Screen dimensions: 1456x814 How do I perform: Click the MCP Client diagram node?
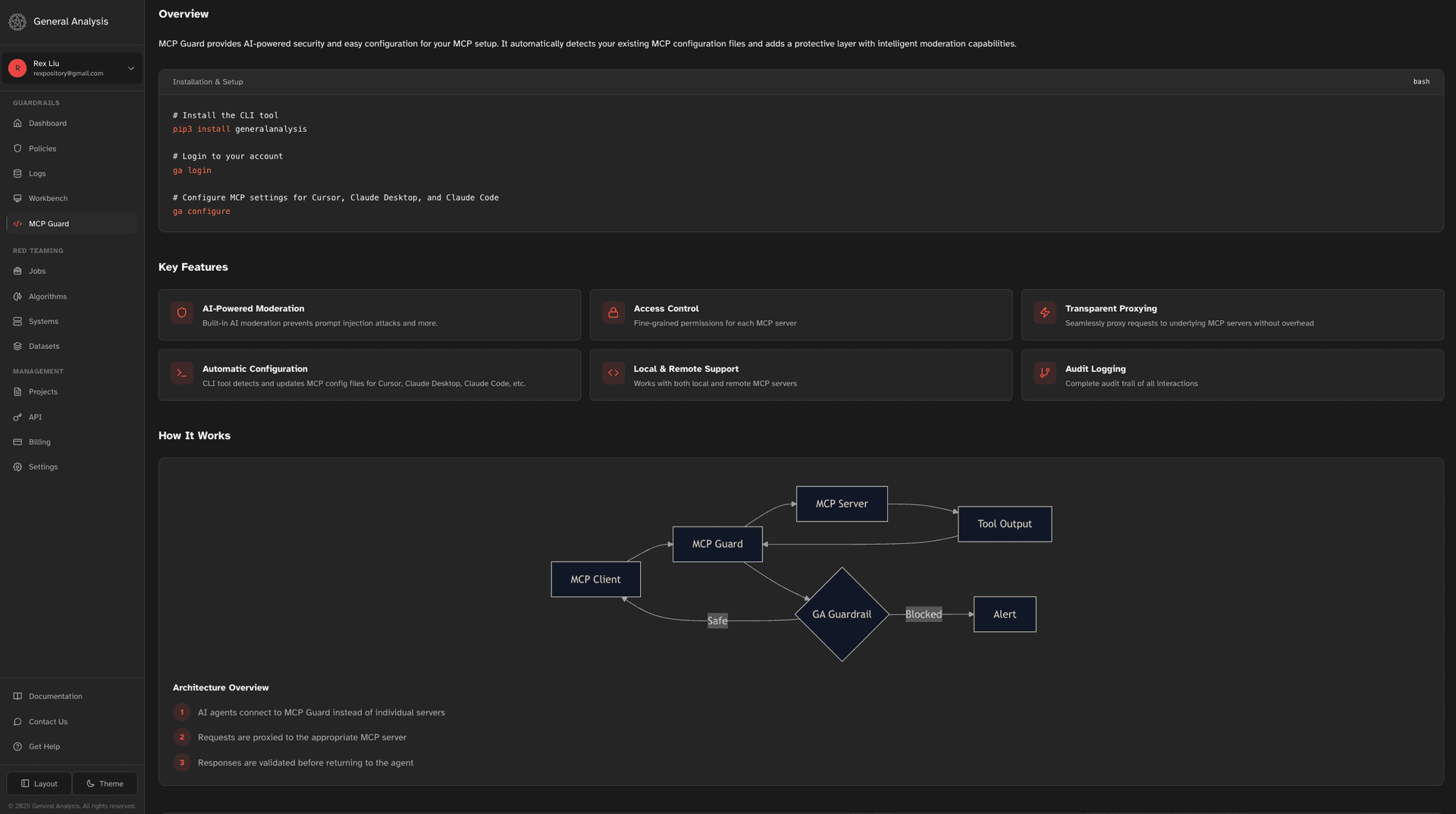point(595,580)
